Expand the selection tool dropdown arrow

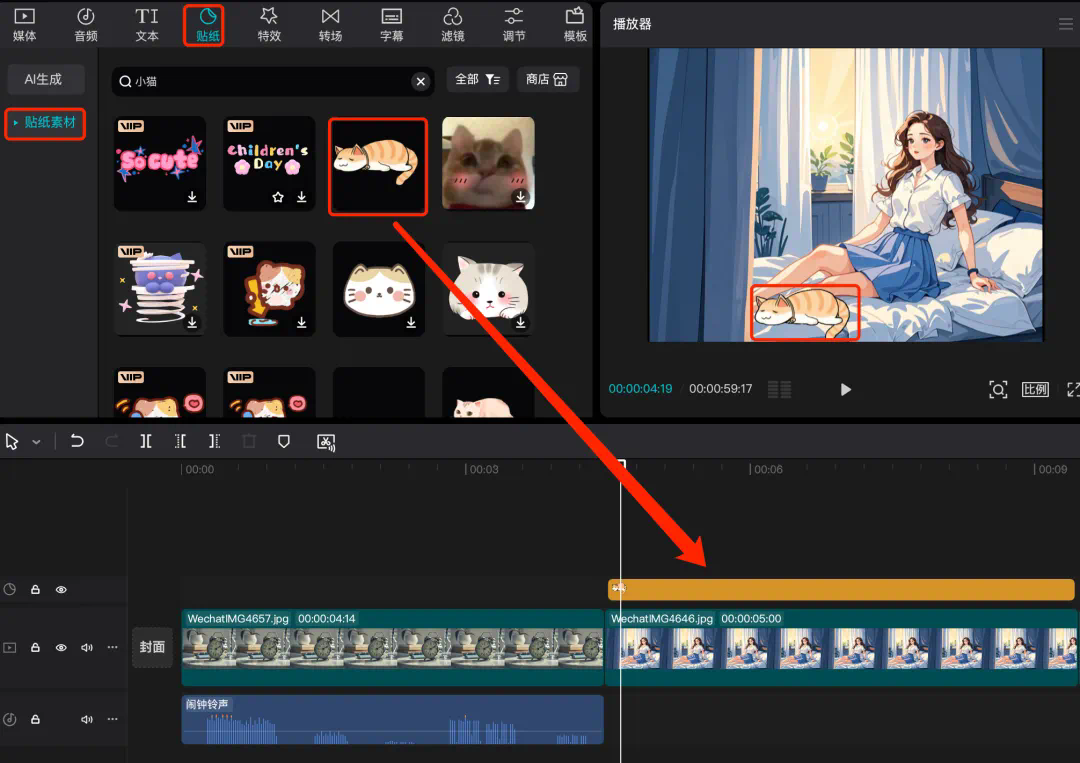[36, 442]
